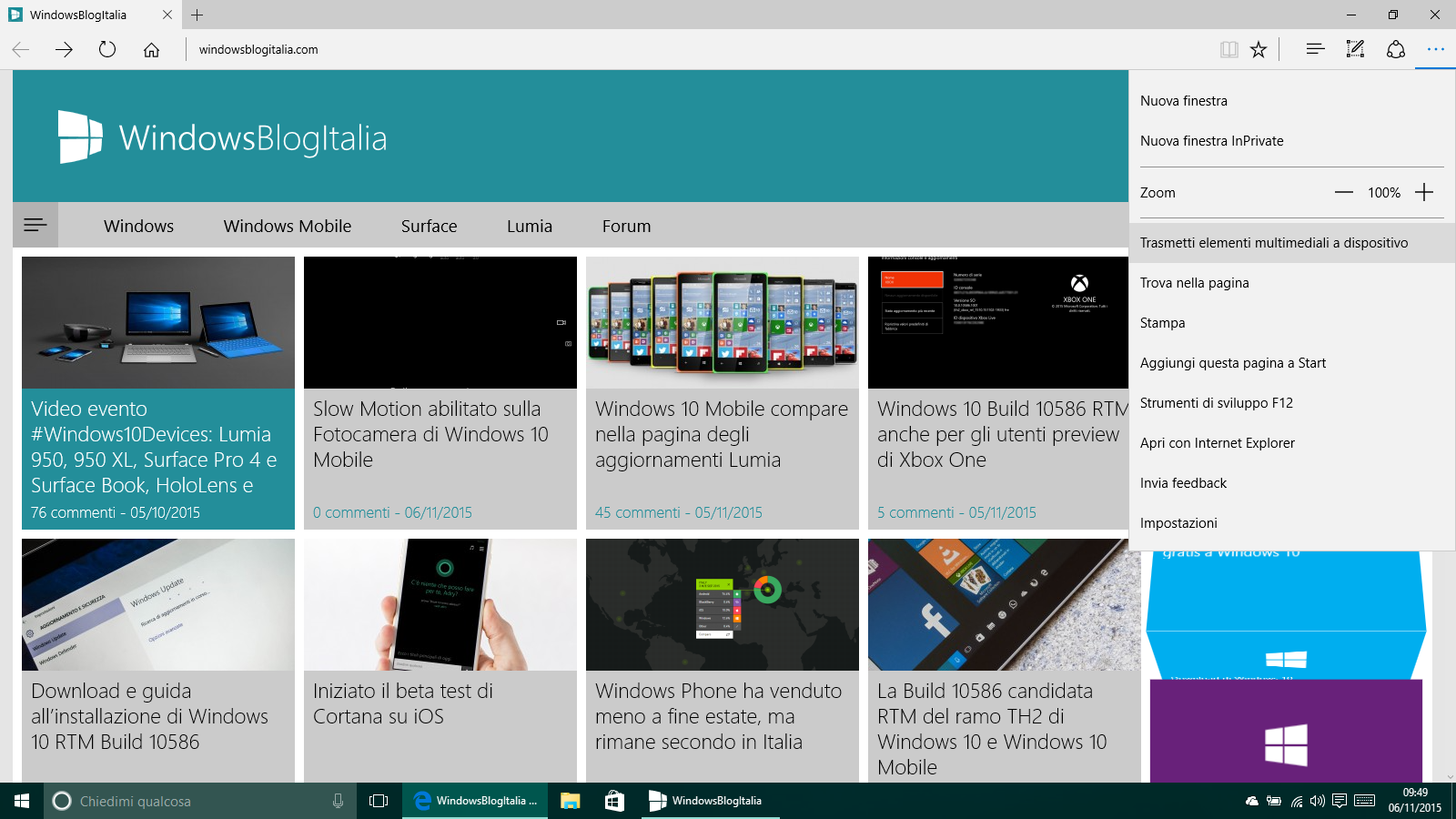1456x819 pixels.
Task: Choose Trova nella pagina
Action: tap(1292, 283)
